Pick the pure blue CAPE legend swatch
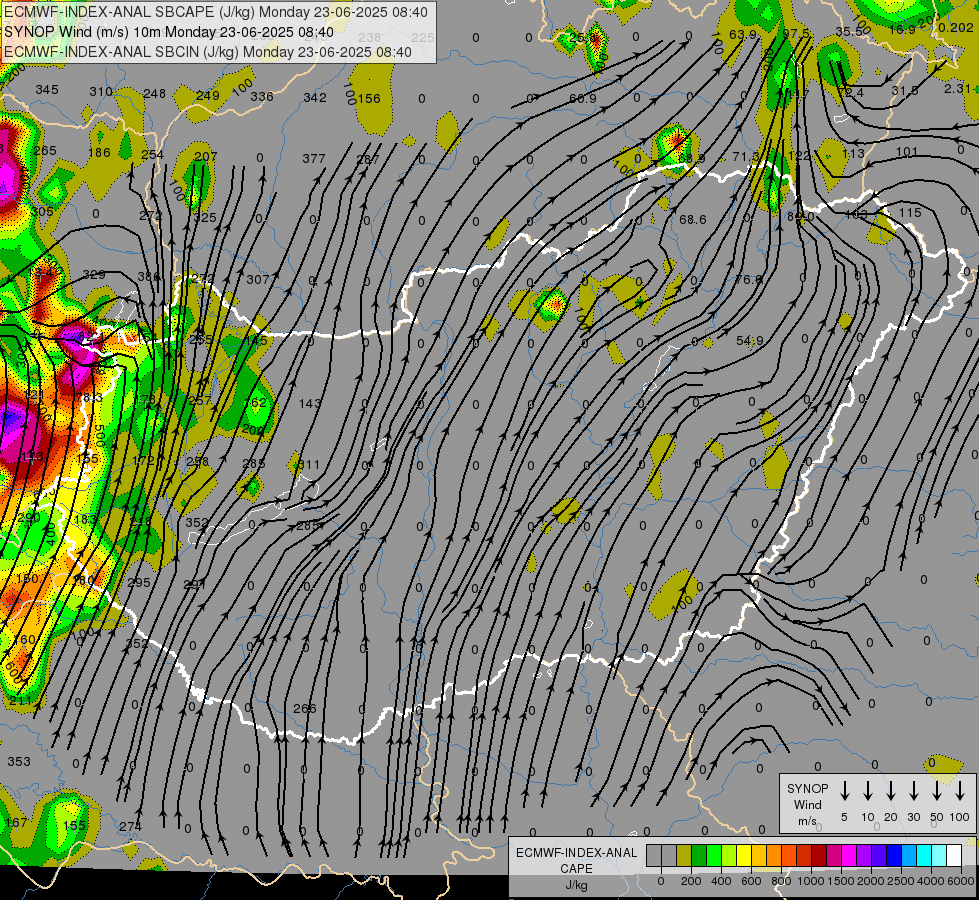 [x=893, y=856]
